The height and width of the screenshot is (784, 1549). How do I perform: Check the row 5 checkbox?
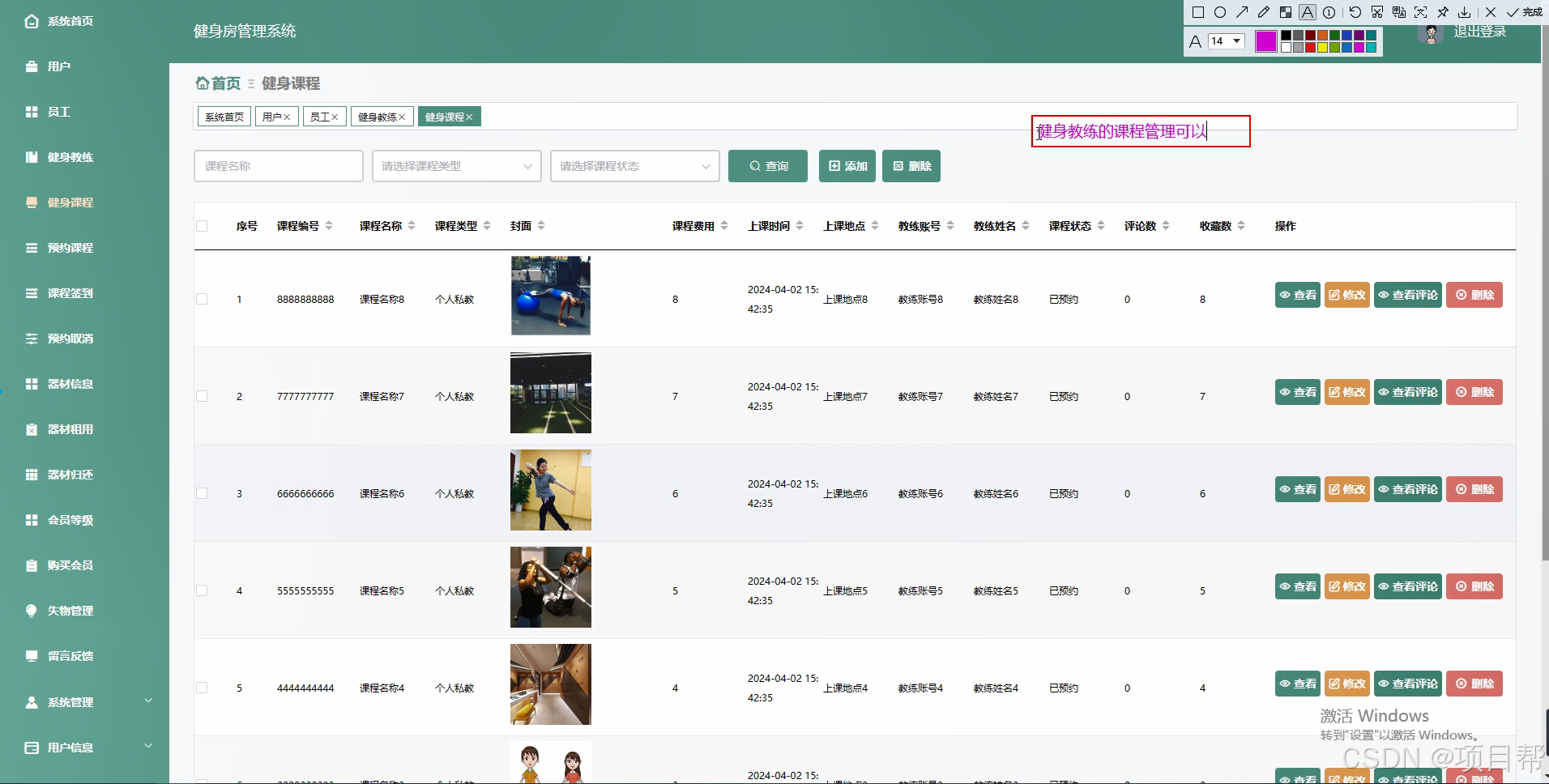tap(202, 688)
